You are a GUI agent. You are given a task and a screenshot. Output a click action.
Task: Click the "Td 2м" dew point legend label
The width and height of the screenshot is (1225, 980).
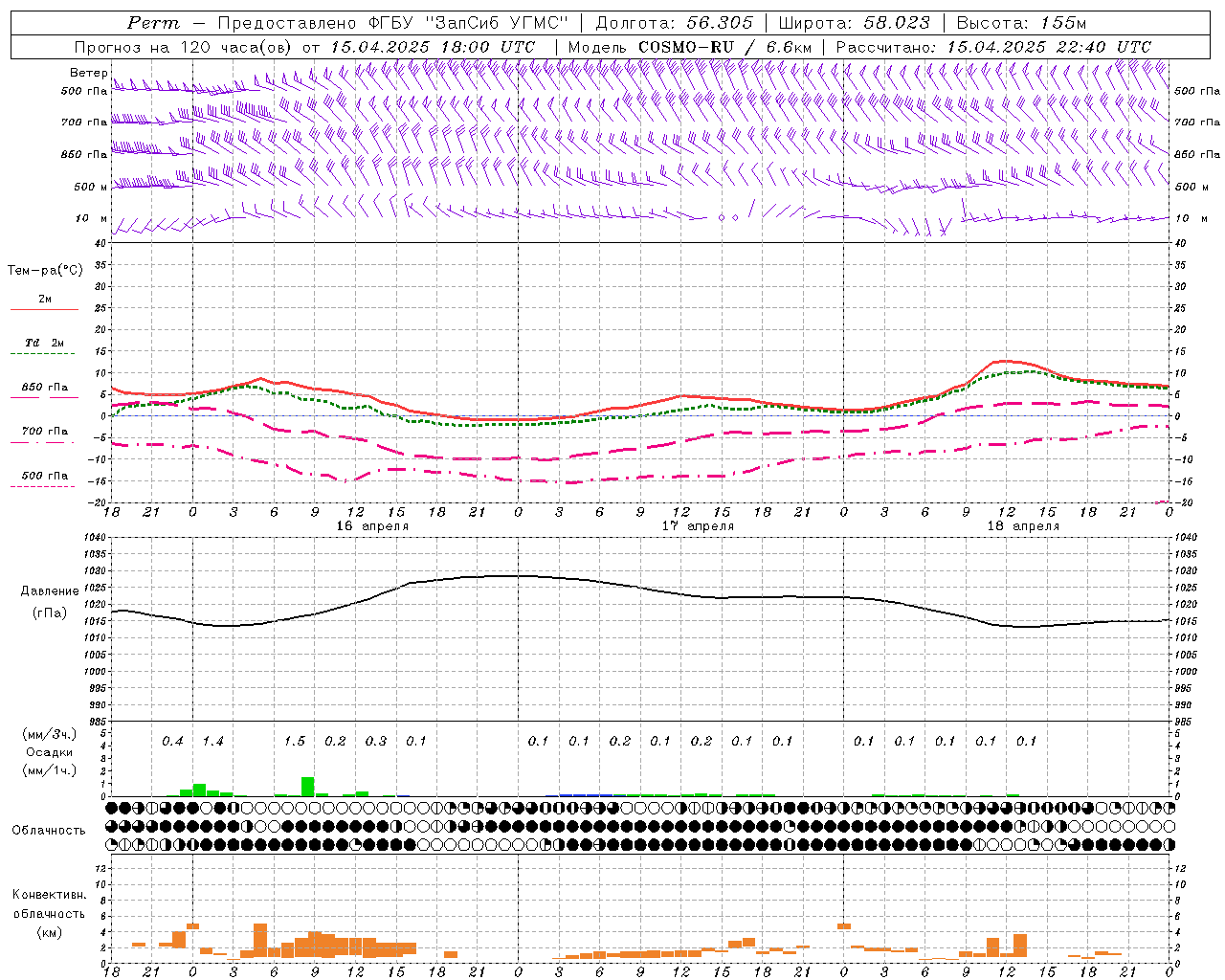[45, 343]
